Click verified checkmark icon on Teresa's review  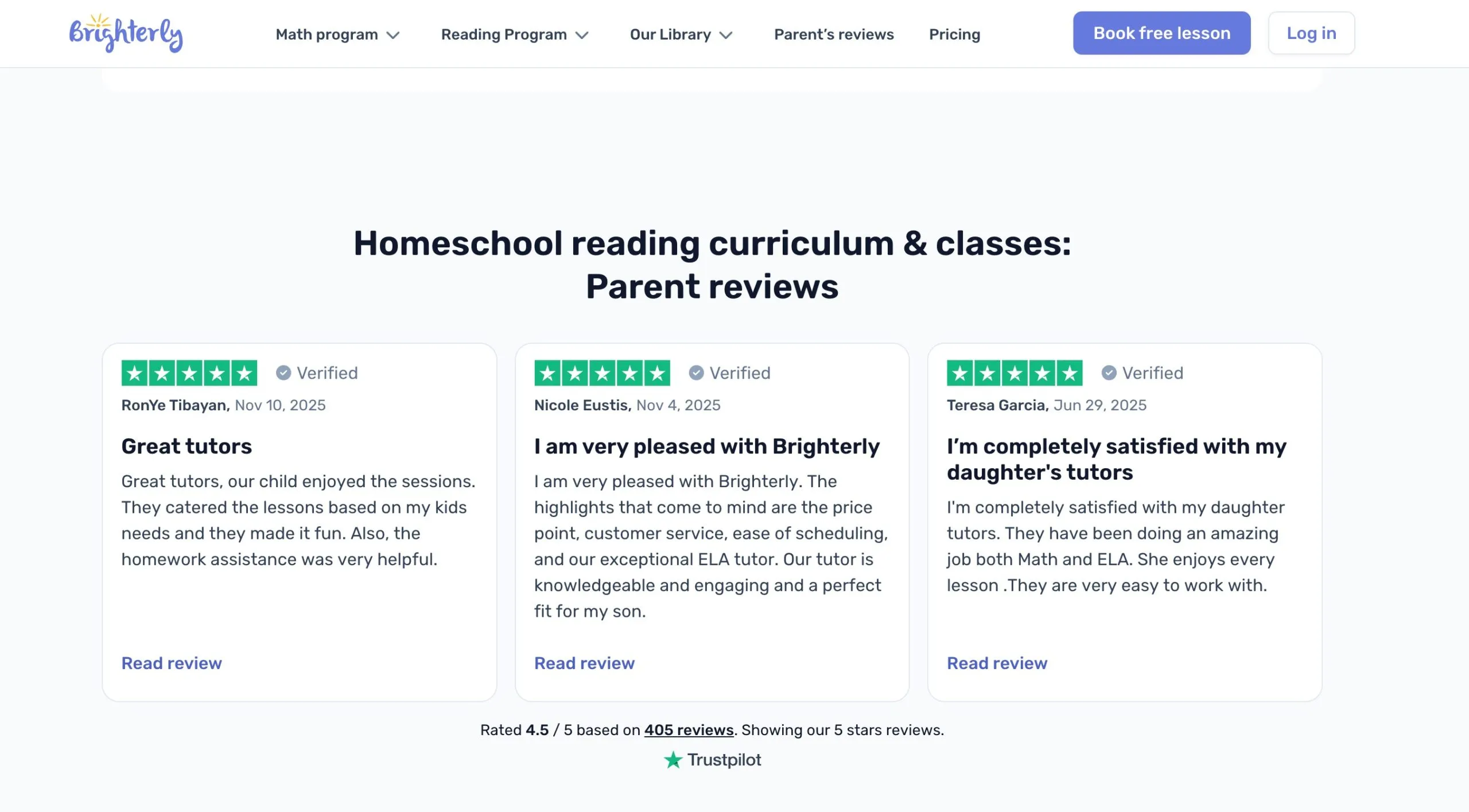click(x=1109, y=373)
